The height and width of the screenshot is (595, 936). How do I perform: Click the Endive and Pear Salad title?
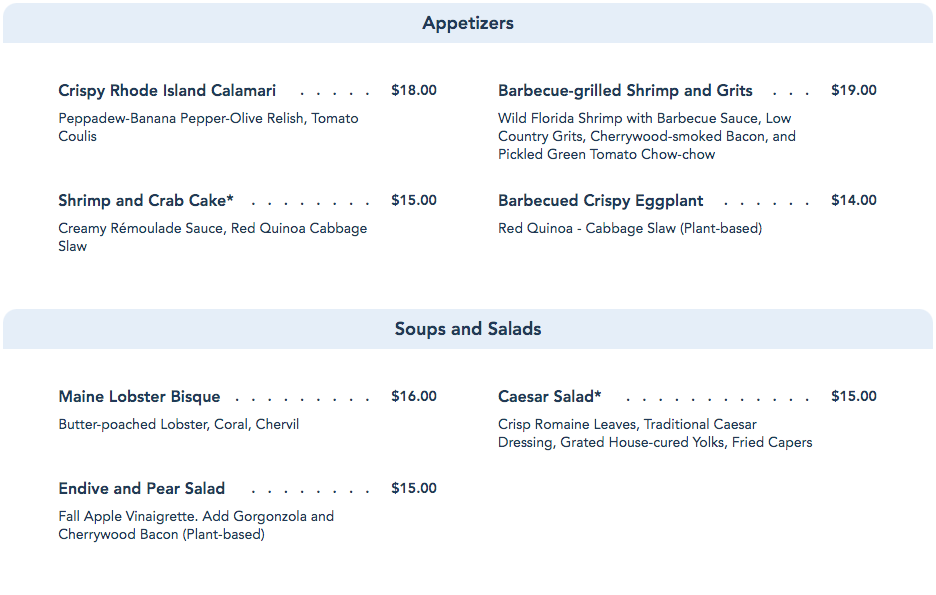pyautogui.click(x=141, y=489)
